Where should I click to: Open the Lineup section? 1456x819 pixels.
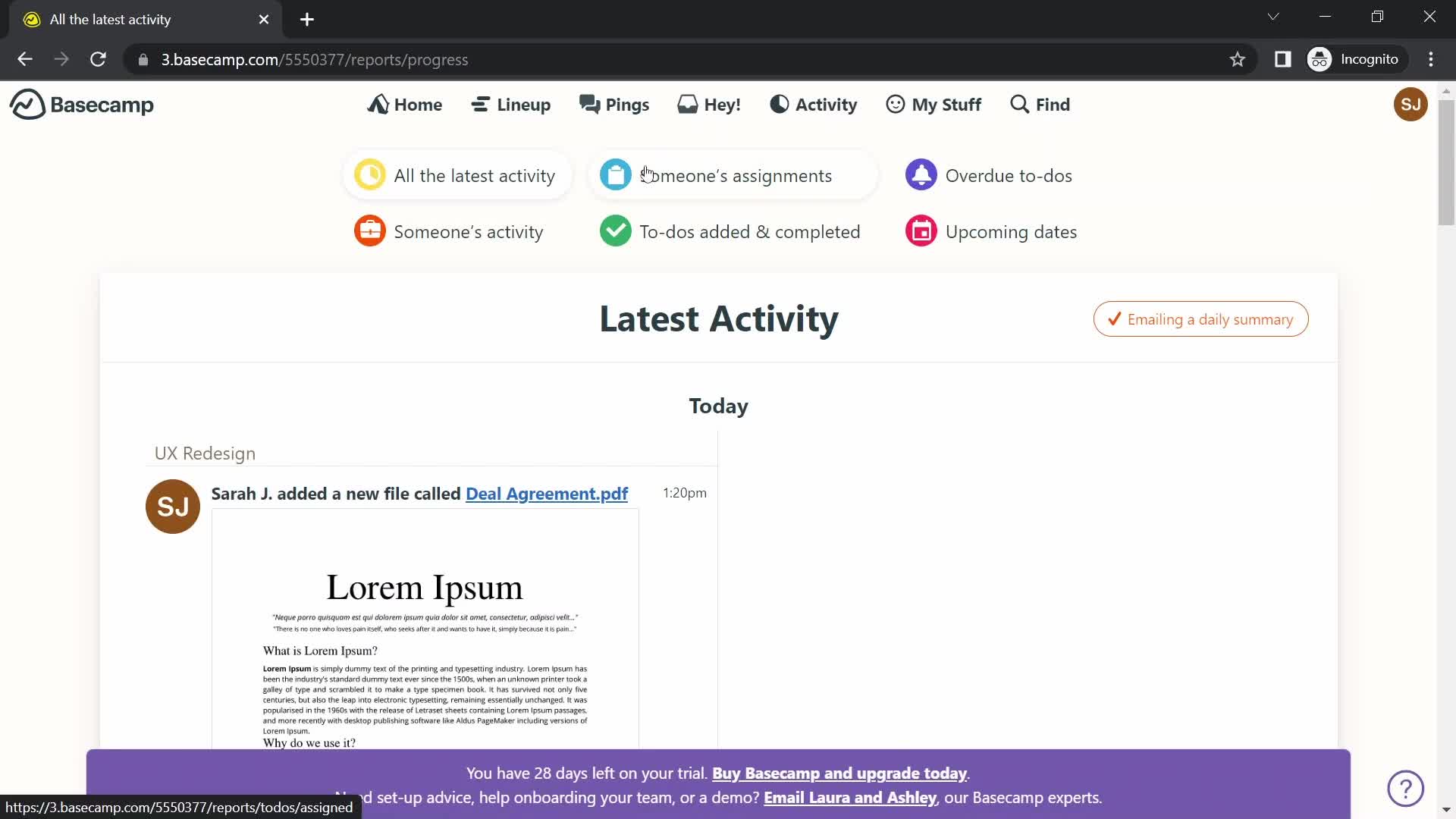(x=511, y=104)
